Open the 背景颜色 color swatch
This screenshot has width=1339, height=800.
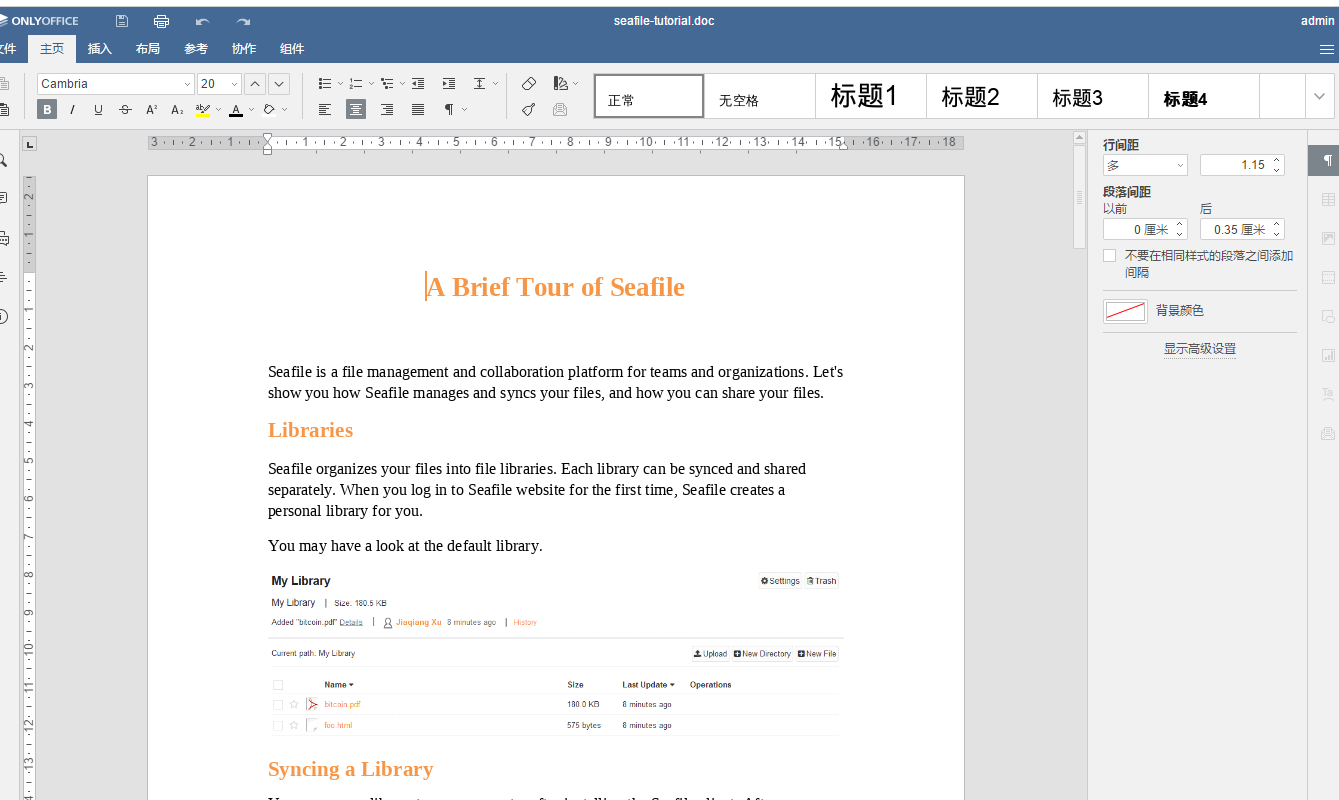click(x=1125, y=311)
